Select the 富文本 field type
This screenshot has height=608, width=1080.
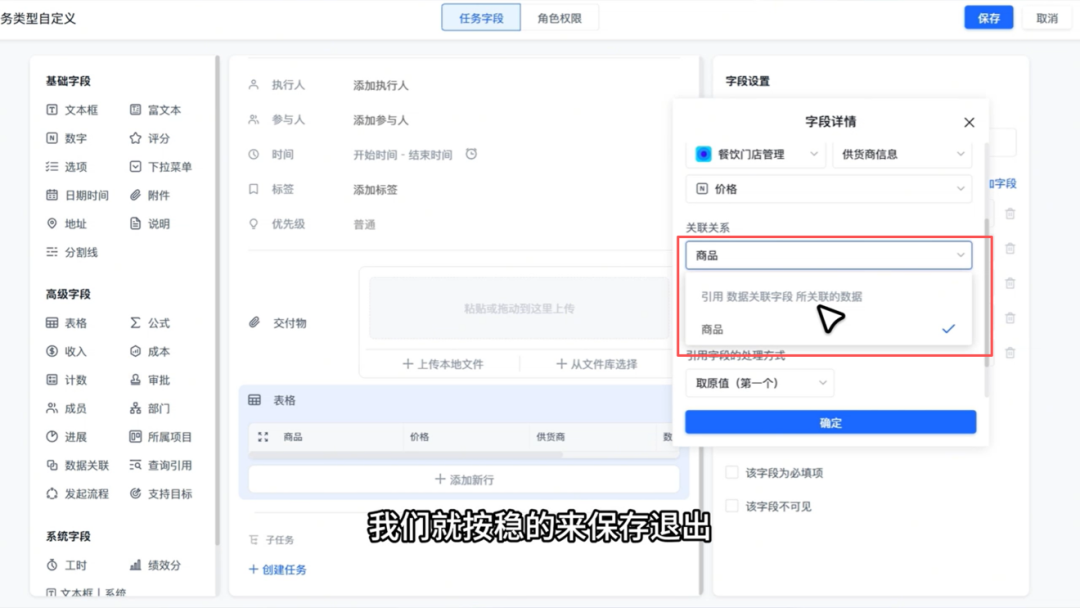[156, 110]
